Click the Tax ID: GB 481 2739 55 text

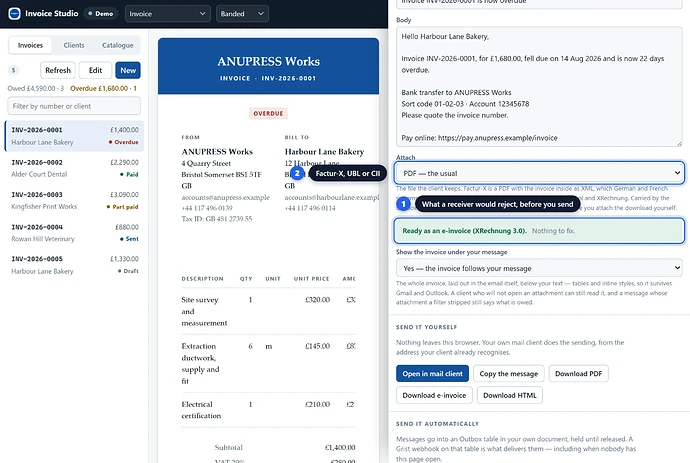click(217, 219)
